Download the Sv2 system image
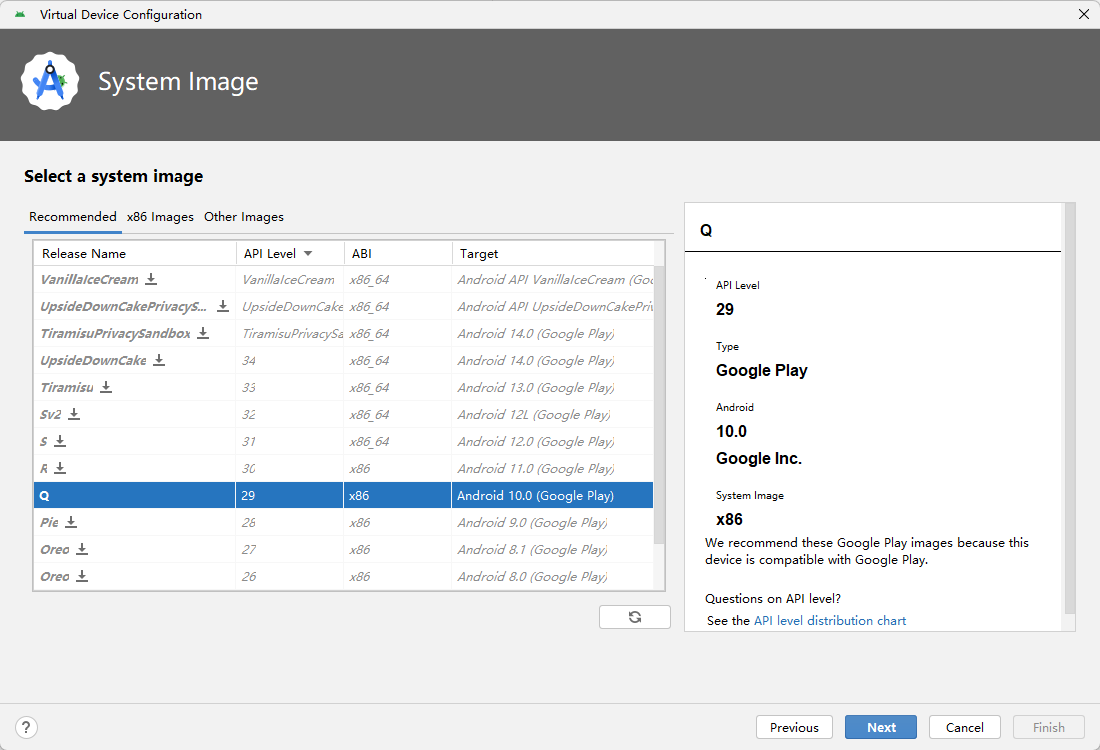The height and width of the screenshot is (750, 1100). click(74, 414)
